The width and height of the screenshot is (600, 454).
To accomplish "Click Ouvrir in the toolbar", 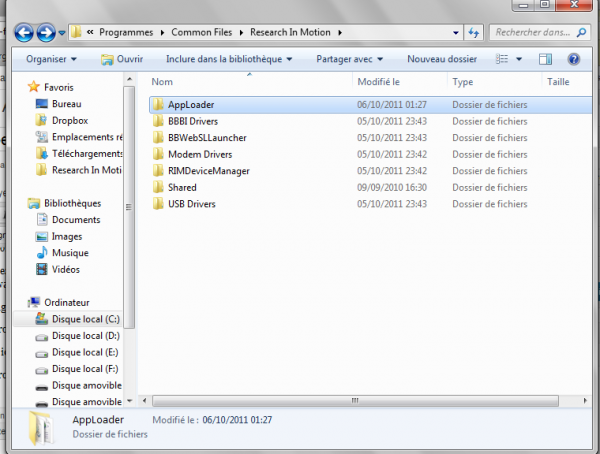I will coord(122,59).
